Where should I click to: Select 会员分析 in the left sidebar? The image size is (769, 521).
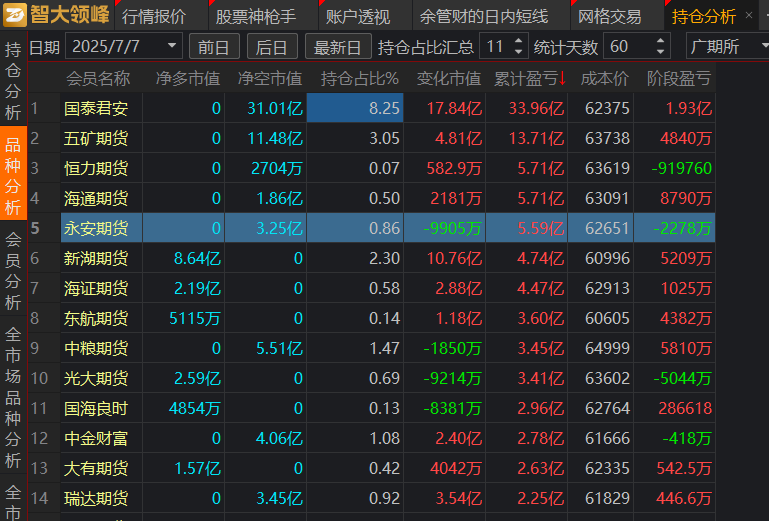(x=13, y=271)
